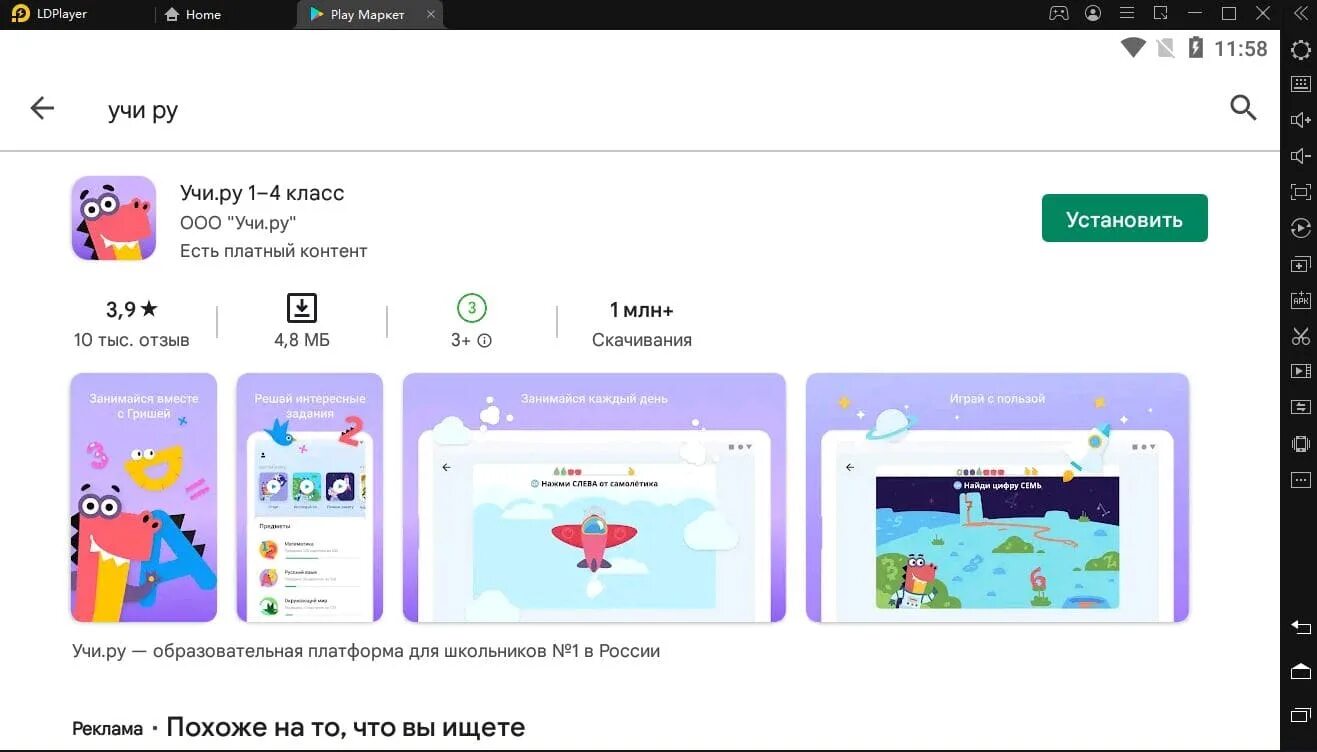Click the Установить install button
Image resolution: width=1317 pixels, height=752 pixels.
(1124, 219)
